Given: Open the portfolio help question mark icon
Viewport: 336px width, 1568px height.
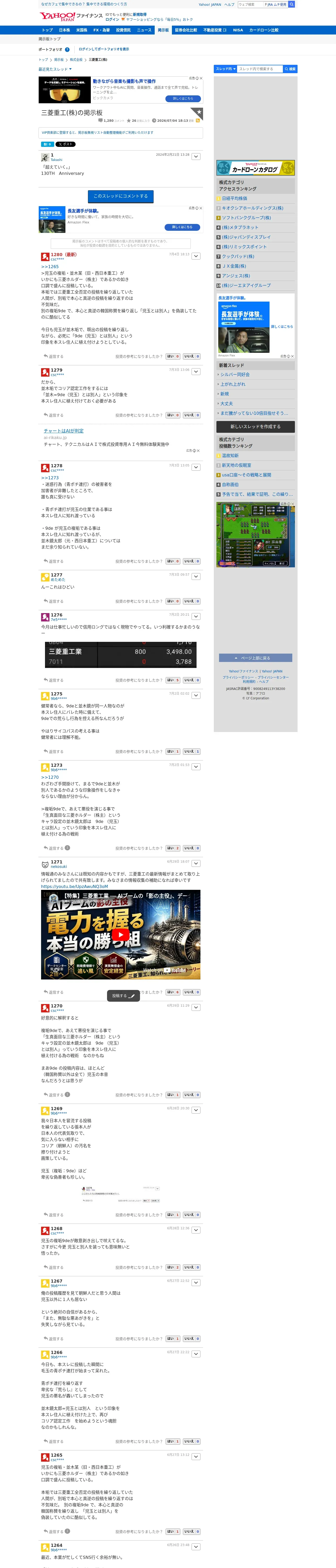Looking at the screenshot, I should [x=67, y=49].
